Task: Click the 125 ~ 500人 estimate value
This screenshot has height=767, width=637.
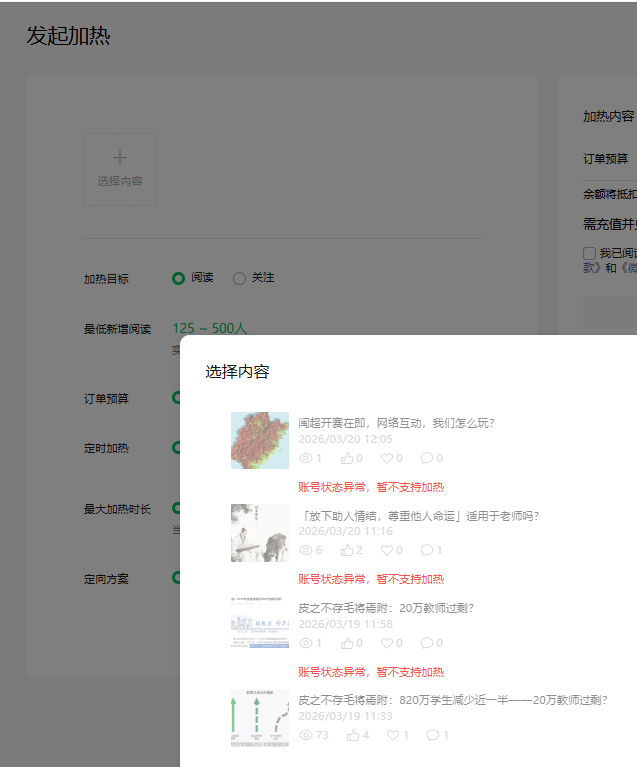Action: tap(209, 328)
